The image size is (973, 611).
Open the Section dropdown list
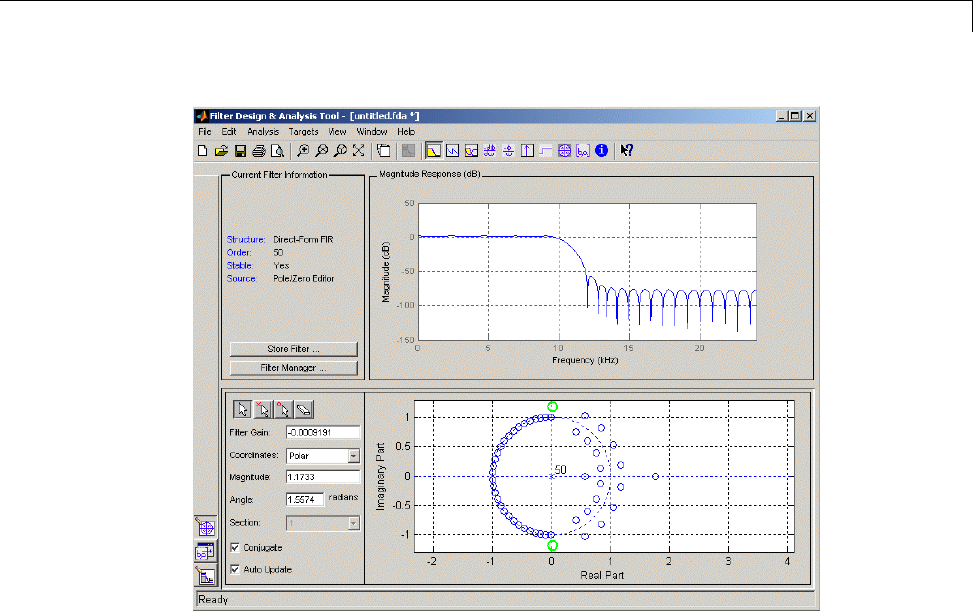(353, 523)
